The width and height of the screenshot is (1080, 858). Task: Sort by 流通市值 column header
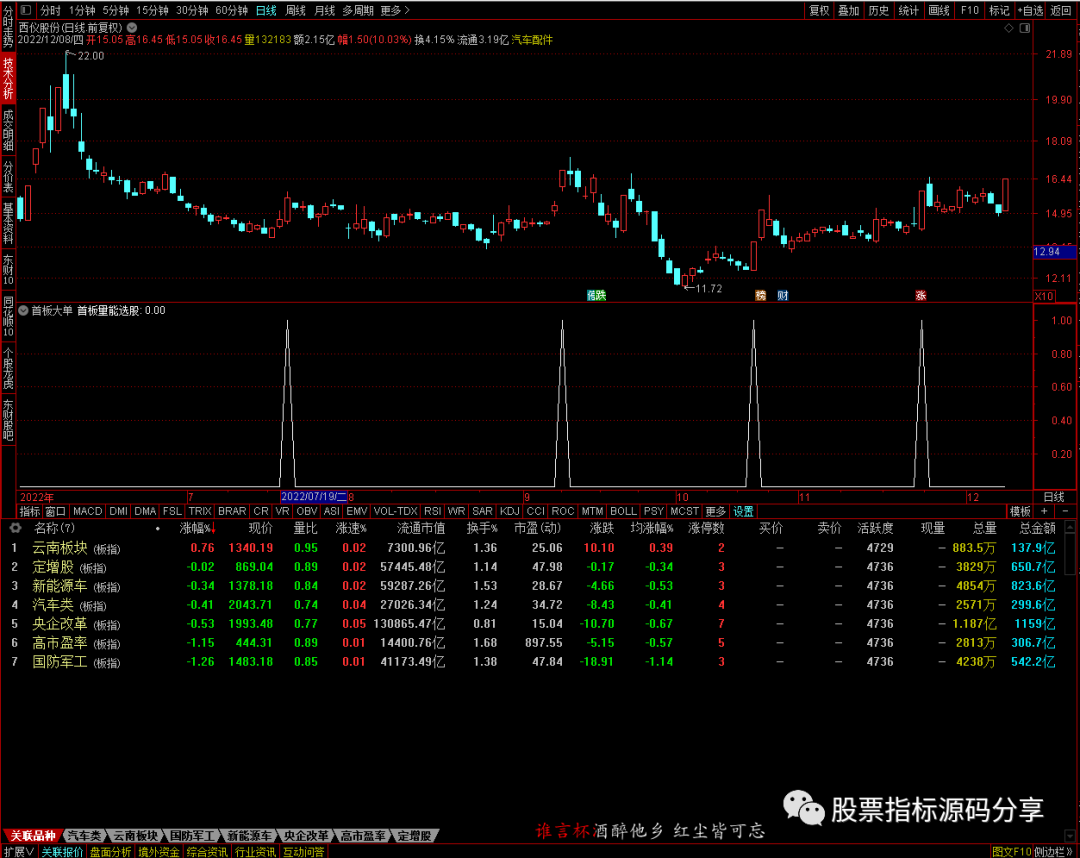(x=421, y=528)
